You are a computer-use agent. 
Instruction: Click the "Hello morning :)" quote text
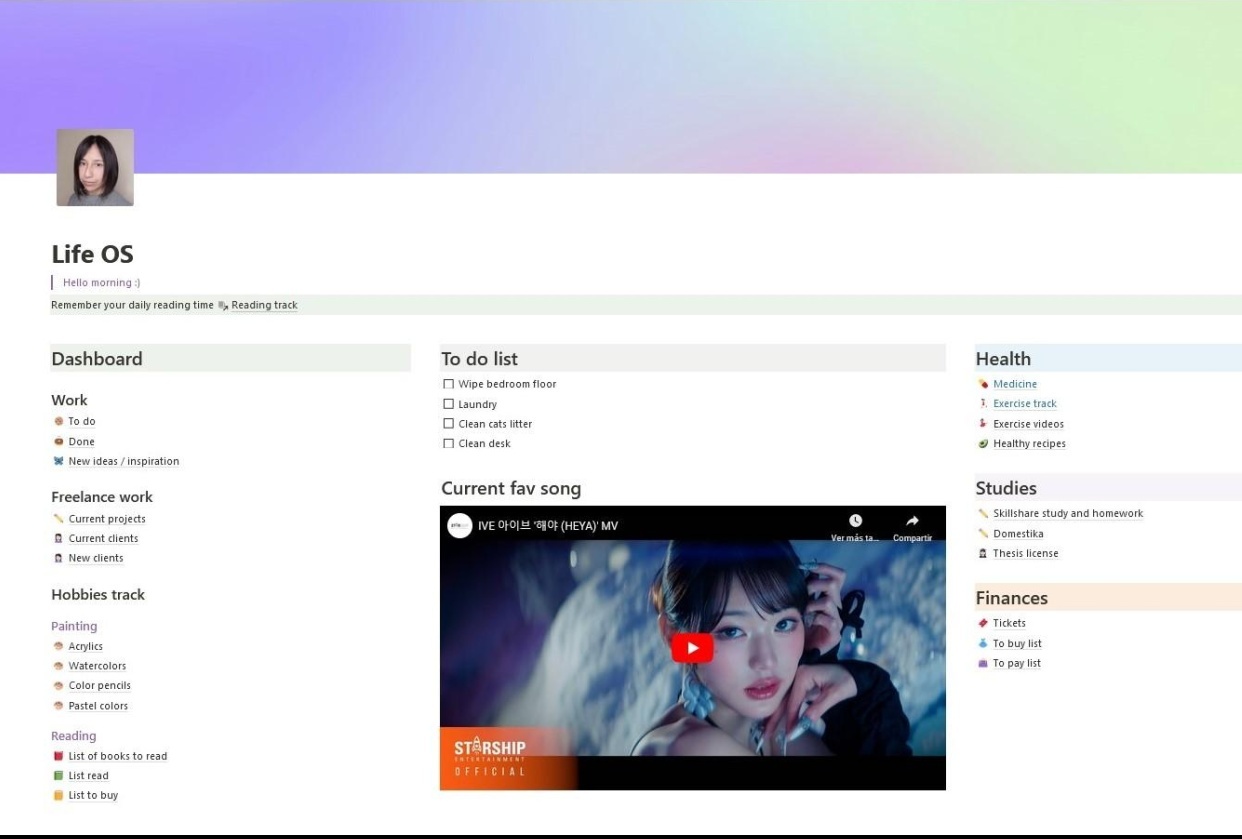pyautogui.click(x=101, y=283)
